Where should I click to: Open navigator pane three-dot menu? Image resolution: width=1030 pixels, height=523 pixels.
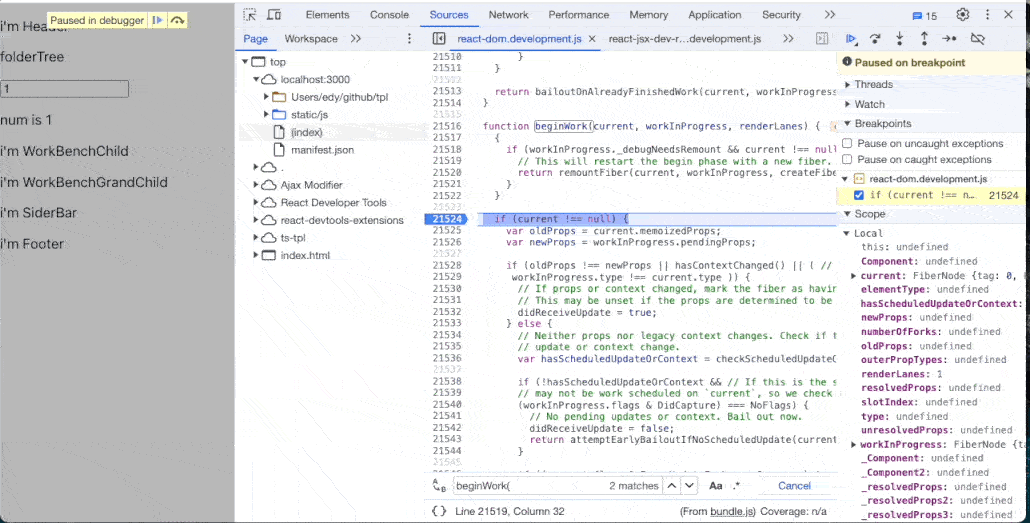click(x=409, y=39)
